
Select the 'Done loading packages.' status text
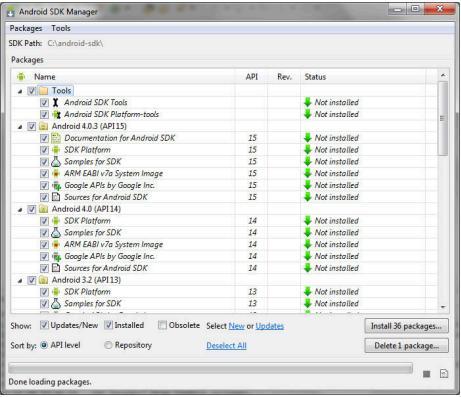50,382
